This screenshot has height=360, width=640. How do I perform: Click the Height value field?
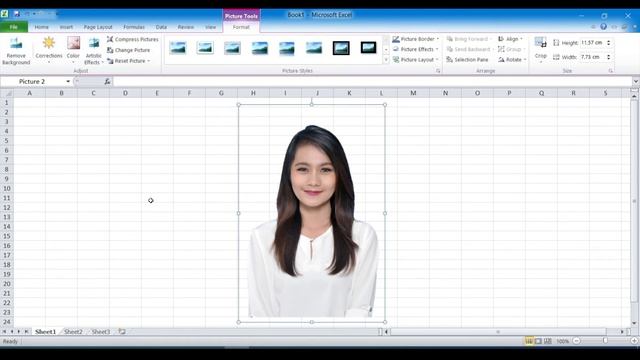click(x=592, y=42)
